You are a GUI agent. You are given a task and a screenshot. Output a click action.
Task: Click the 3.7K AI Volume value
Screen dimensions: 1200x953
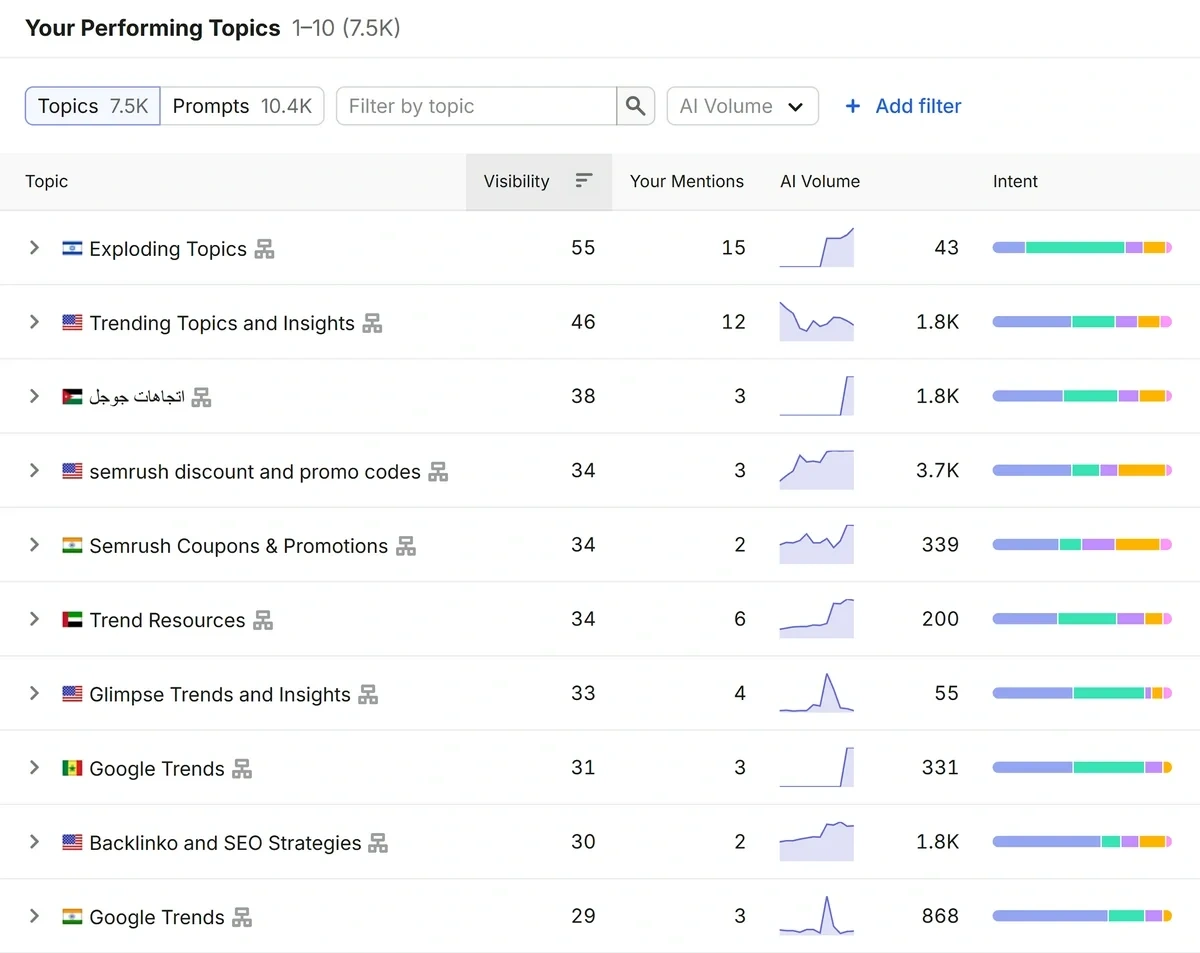937,471
